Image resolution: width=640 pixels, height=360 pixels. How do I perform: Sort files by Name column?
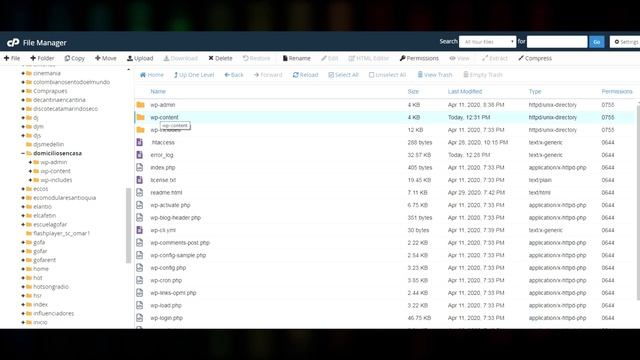158,91
